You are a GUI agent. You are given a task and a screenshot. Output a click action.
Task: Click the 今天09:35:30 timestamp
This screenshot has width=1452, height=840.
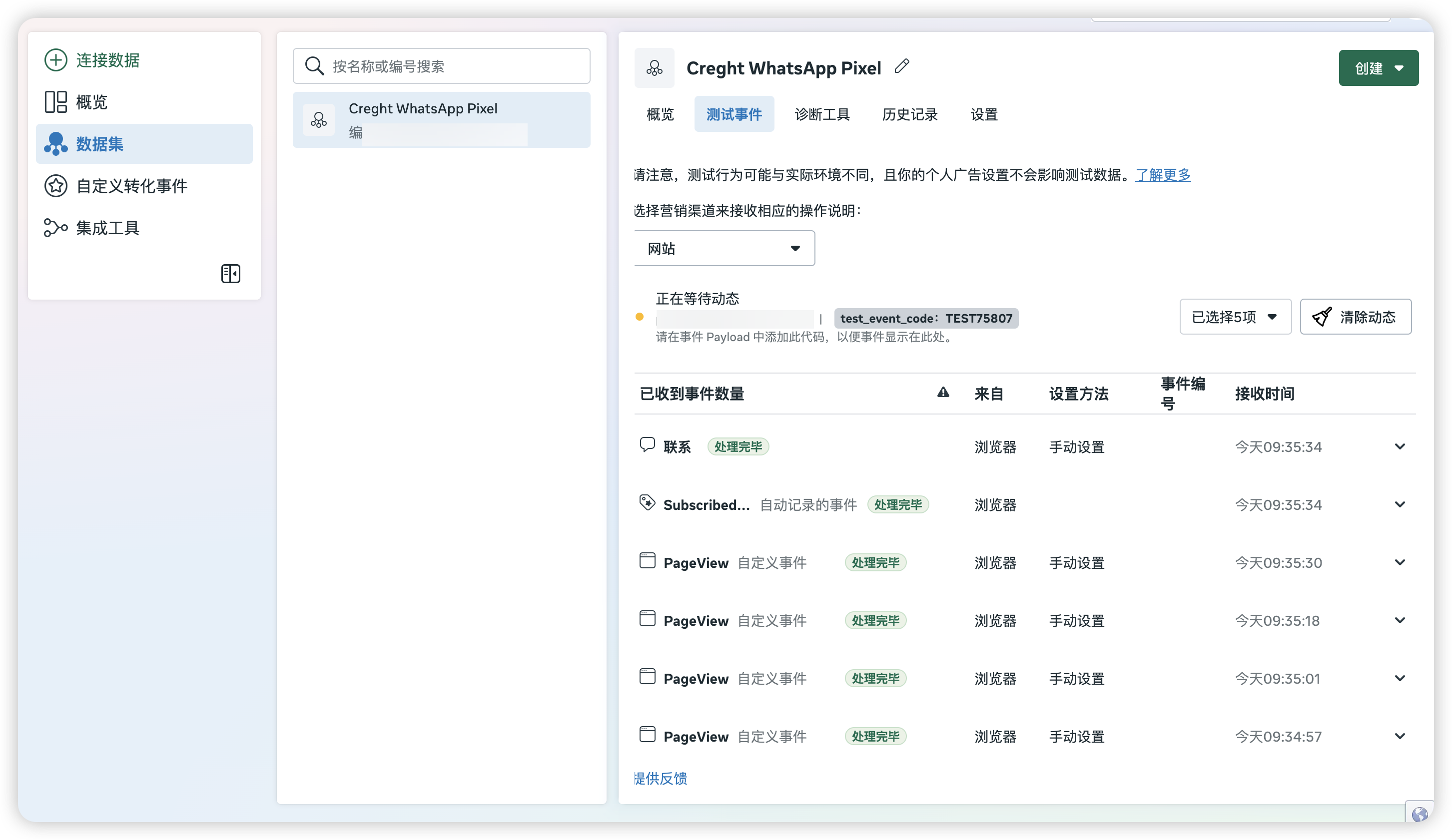(x=1278, y=562)
